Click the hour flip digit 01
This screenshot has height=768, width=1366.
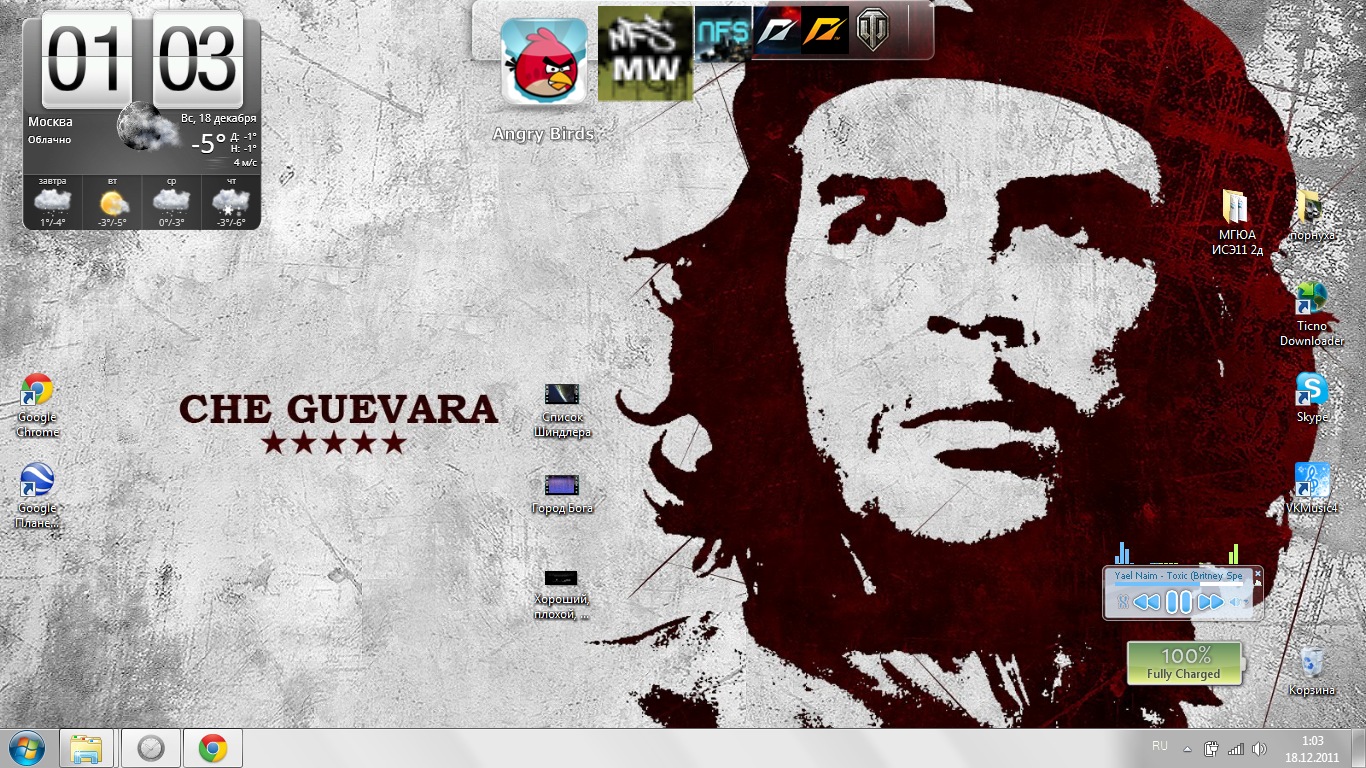click(x=87, y=60)
